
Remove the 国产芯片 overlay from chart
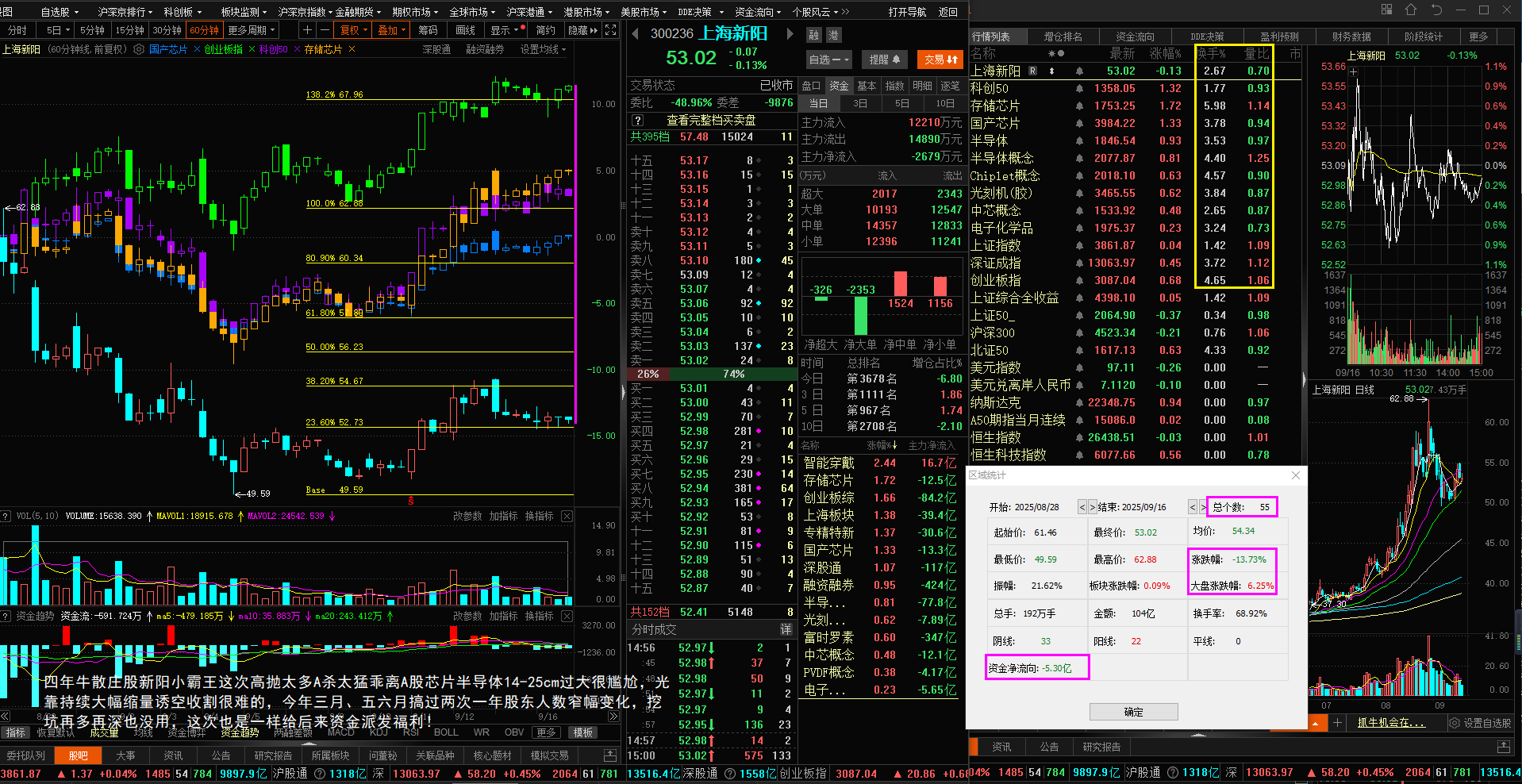click(197, 49)
